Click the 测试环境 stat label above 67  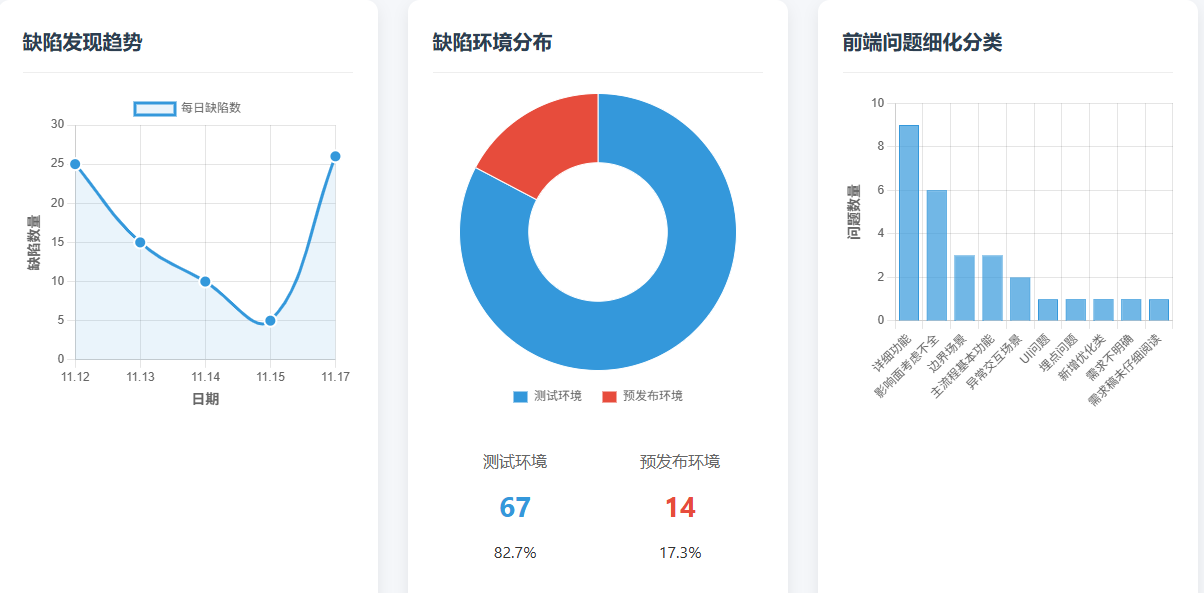(515, 462)
